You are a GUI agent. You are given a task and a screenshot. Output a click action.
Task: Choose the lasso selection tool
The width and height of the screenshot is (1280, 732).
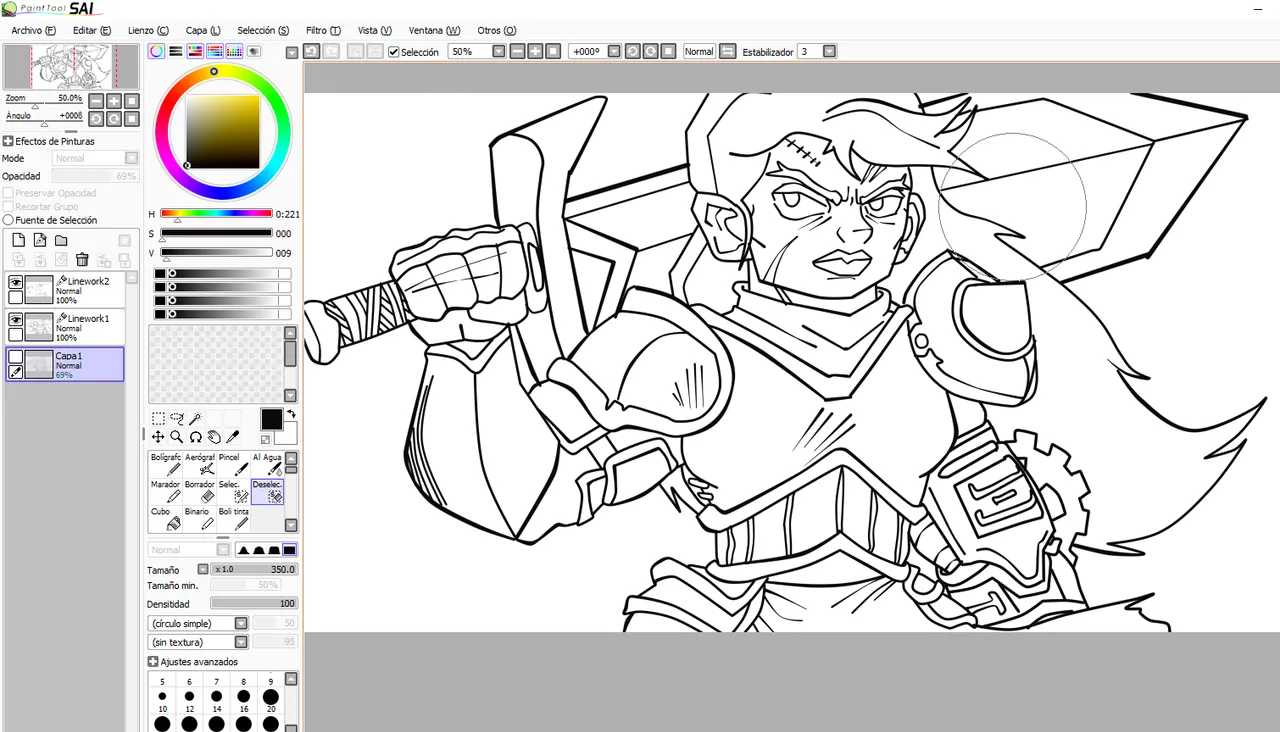coord(177,418)
